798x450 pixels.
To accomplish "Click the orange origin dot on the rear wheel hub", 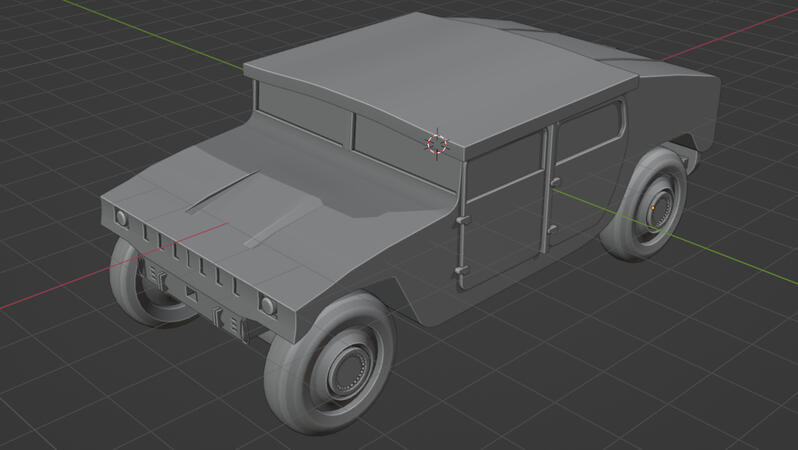I will tap(653, 208).
